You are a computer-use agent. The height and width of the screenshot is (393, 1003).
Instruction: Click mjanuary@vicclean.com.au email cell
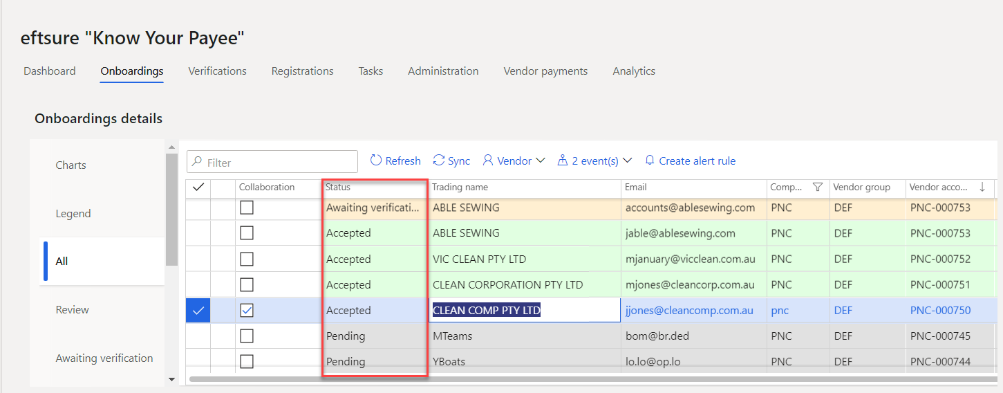click(x=693, y=259)
